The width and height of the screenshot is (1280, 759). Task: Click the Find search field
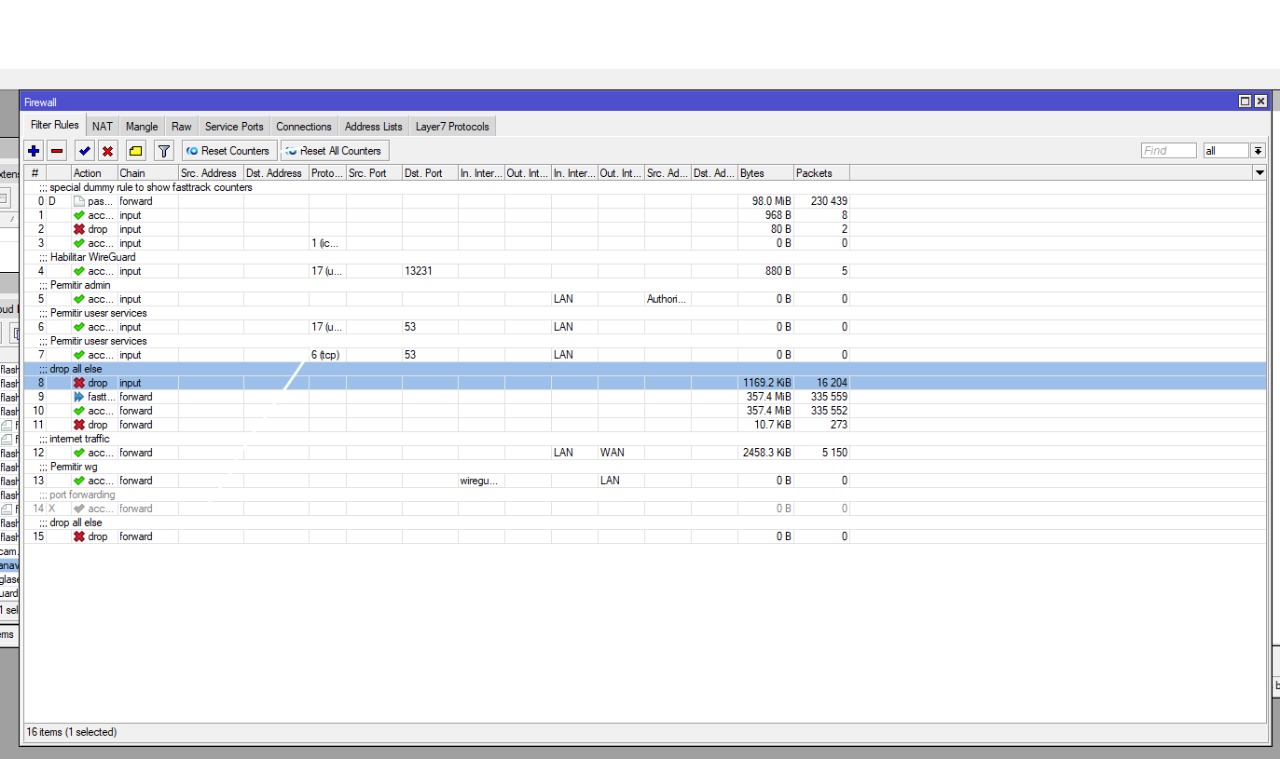(1169, 151)
